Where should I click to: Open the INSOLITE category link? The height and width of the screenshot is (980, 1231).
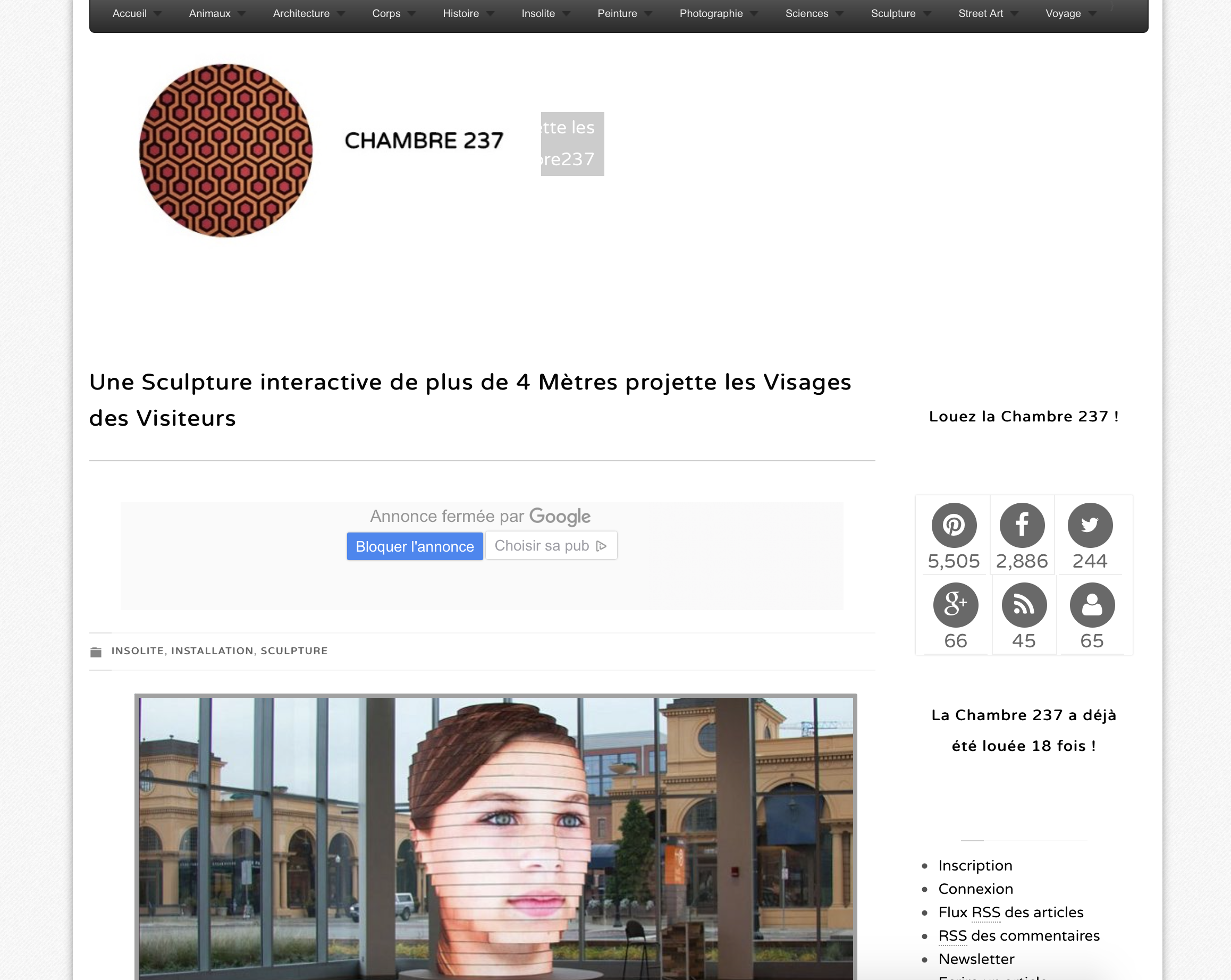[x=137, y=650]
